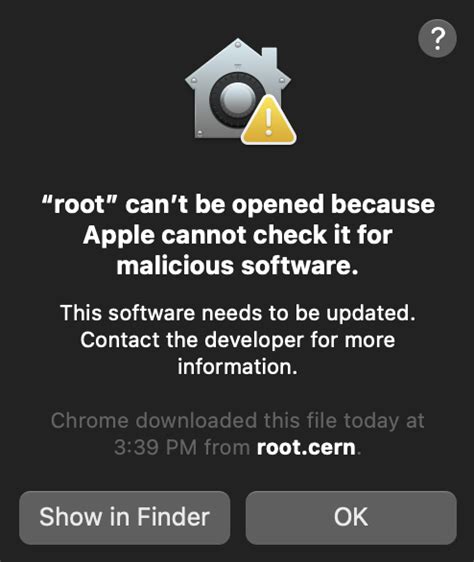
Task: Click "Chrome downloaded this file today at" text
Action: 237,420
